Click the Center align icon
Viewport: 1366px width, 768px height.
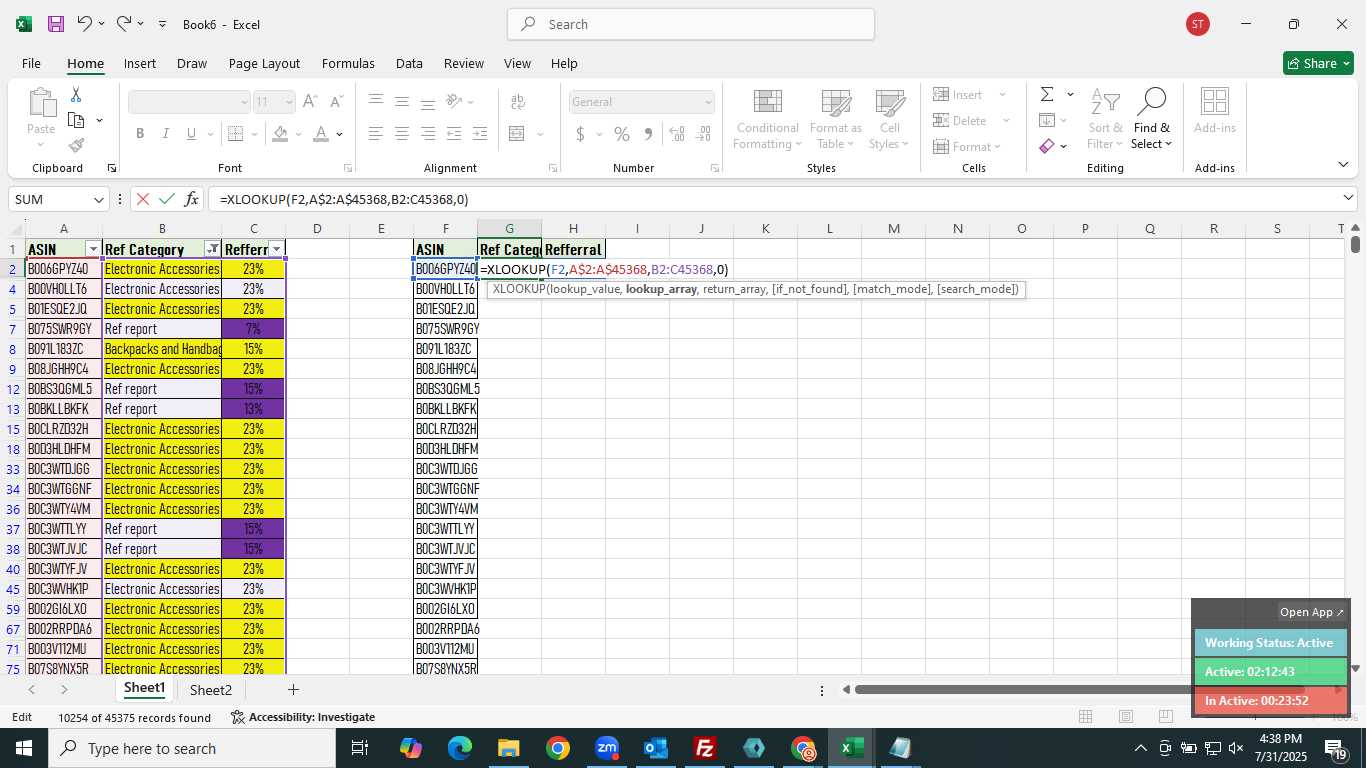pyautogui.click(x=402, y=134)
